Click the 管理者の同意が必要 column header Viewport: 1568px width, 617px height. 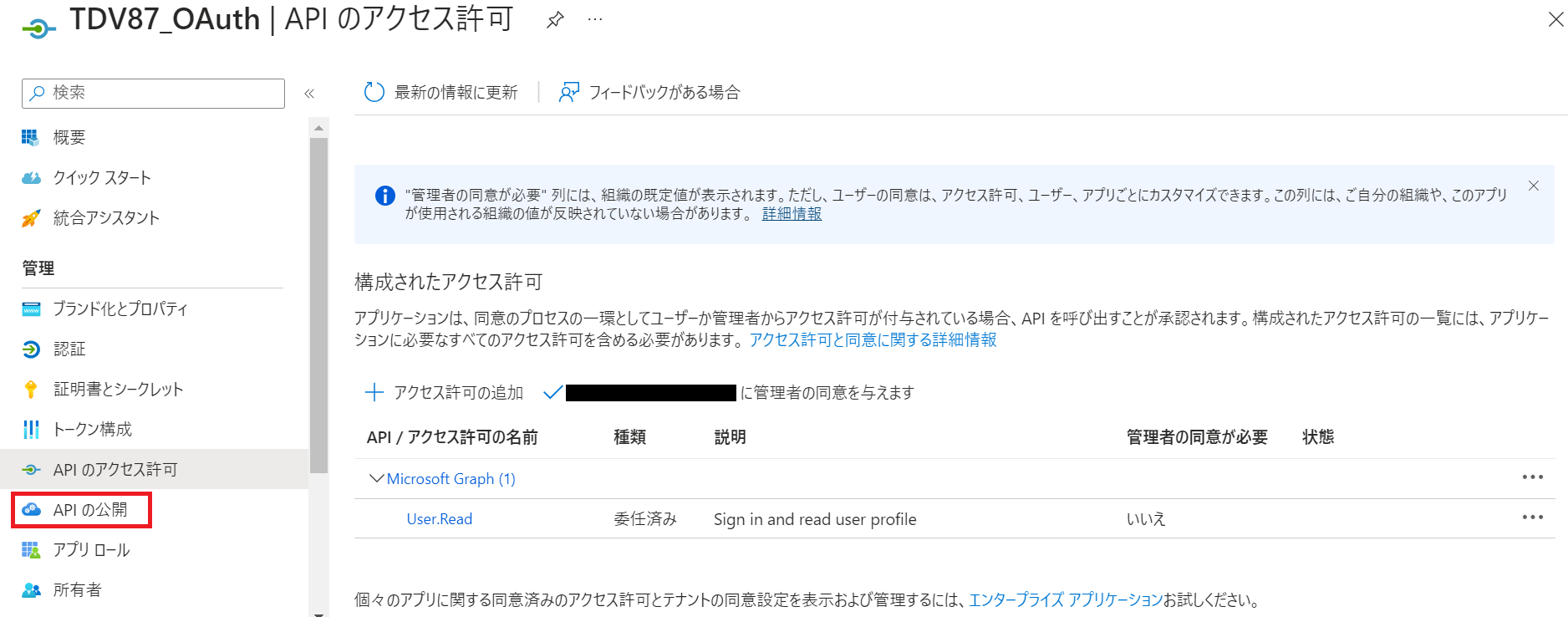coord(1197,437)
